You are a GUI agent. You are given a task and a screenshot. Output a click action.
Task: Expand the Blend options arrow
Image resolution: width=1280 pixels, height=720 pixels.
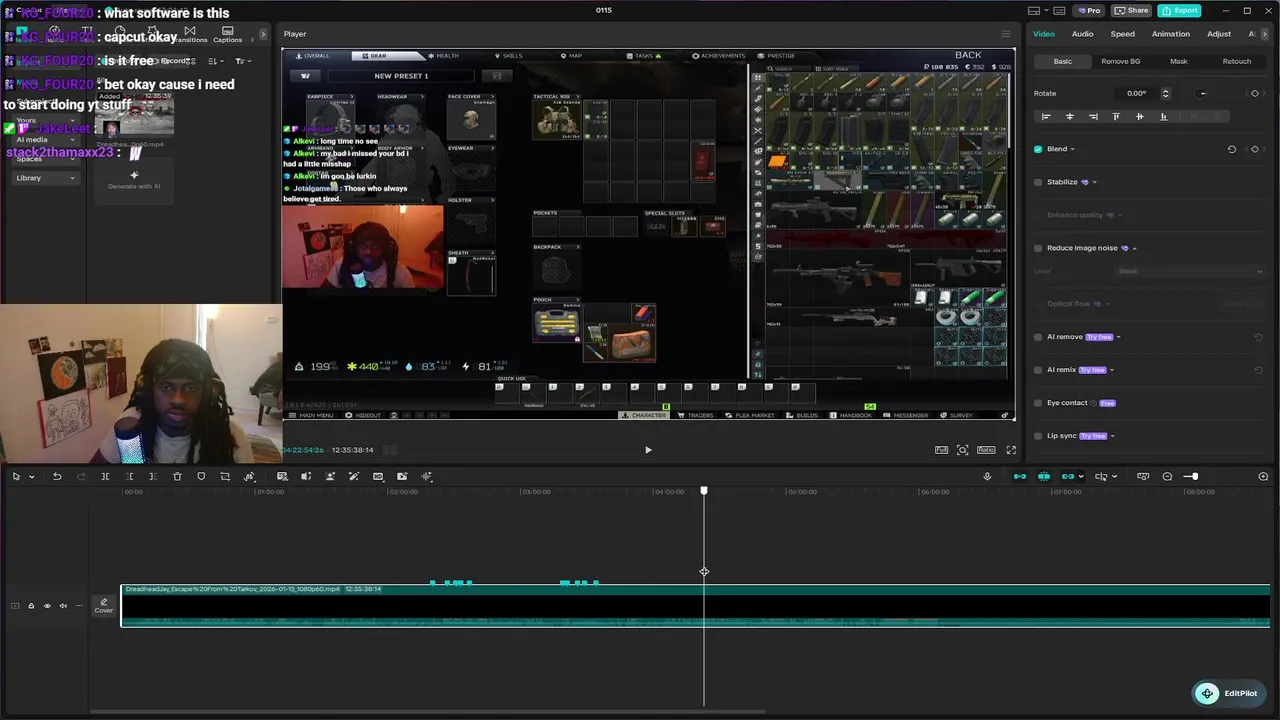click(1073, 149)
